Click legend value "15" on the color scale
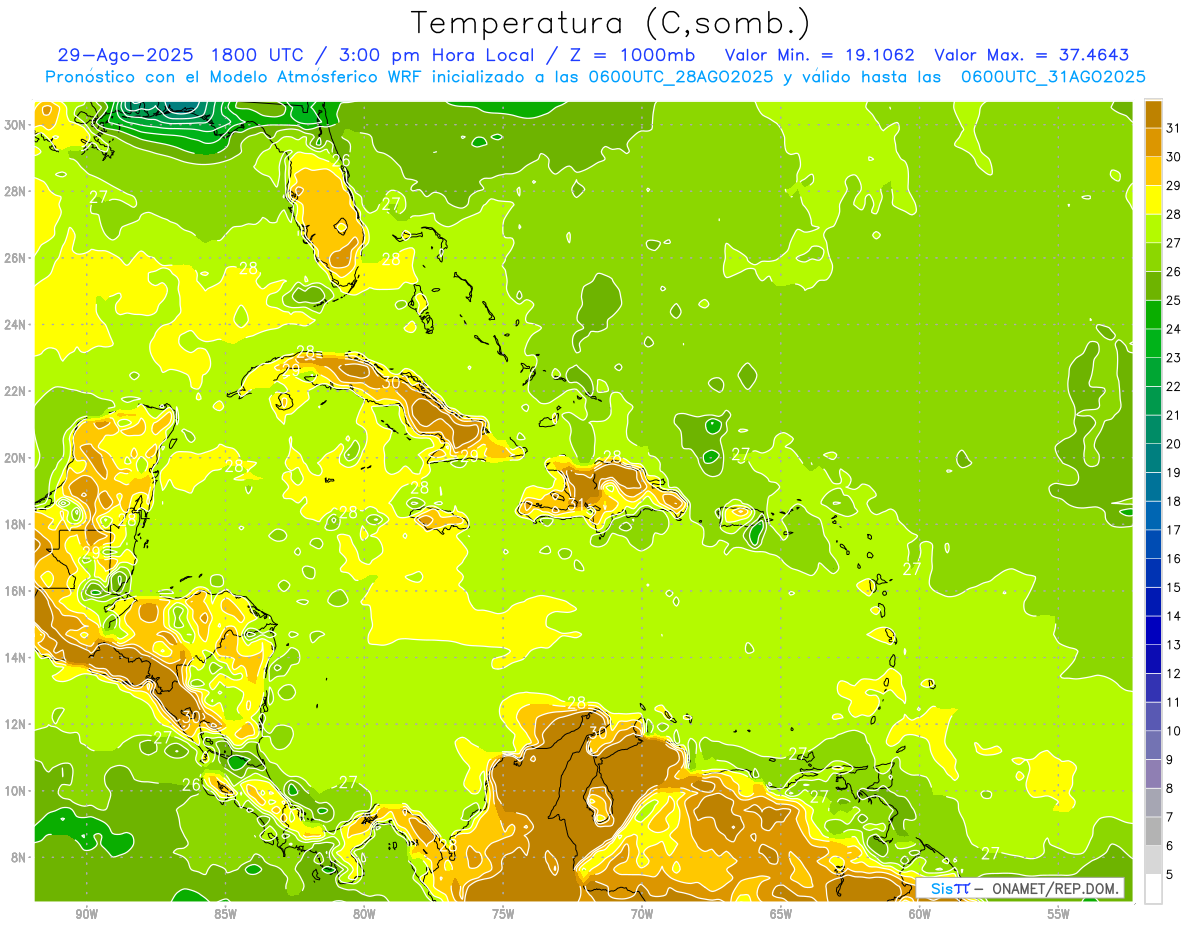 coord(1174,588)
